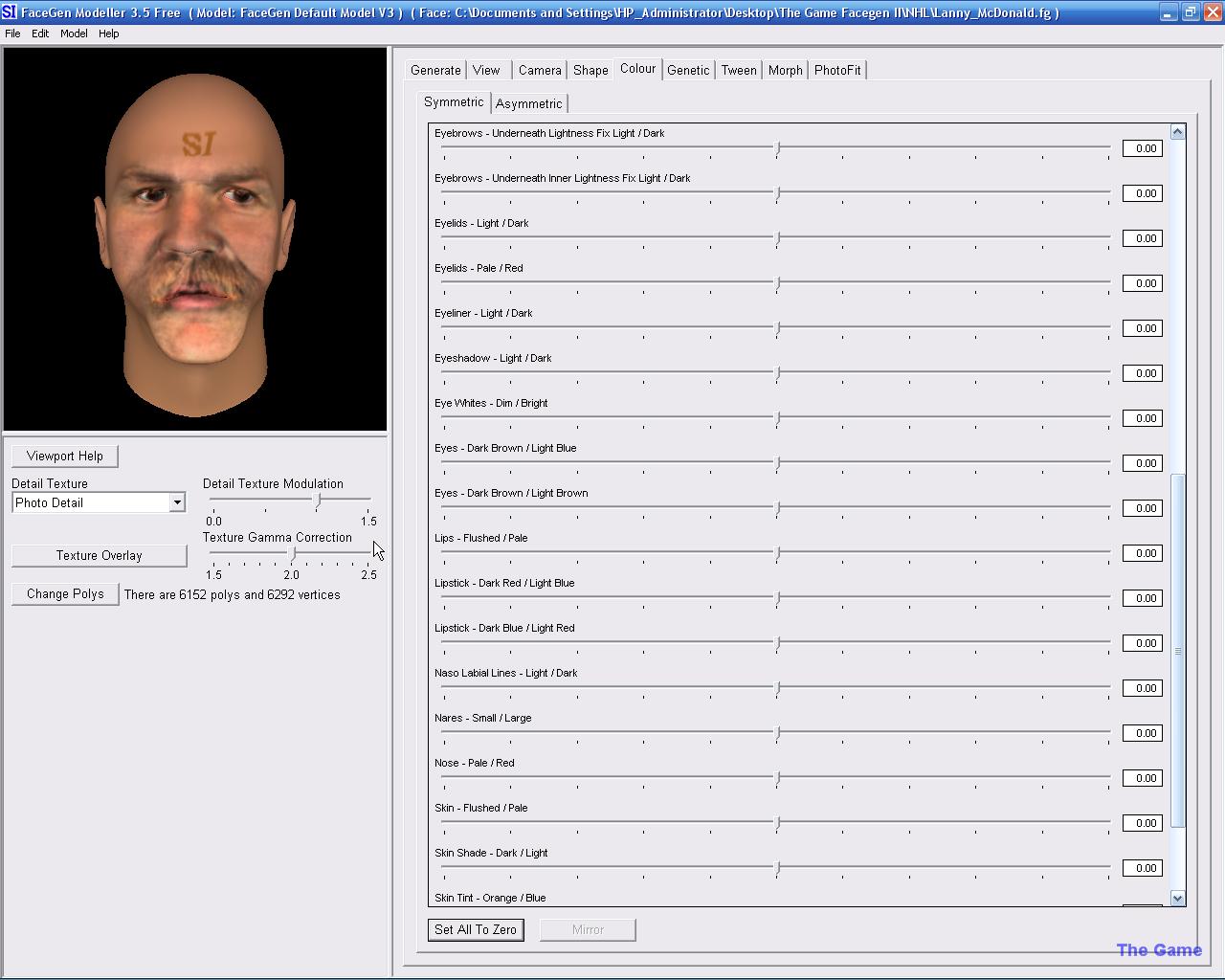The image size is (1225, 980).
Task: Click the Texture Overlay button
Action: click(99, 555)
